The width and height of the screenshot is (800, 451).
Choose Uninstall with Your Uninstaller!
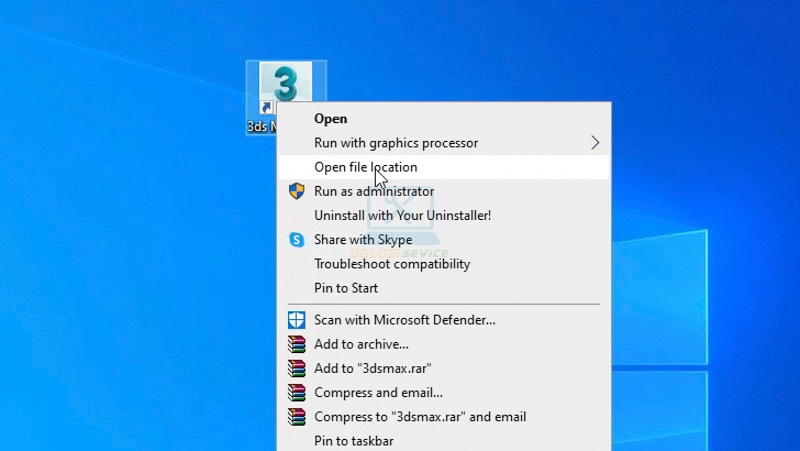coord(444,215)
